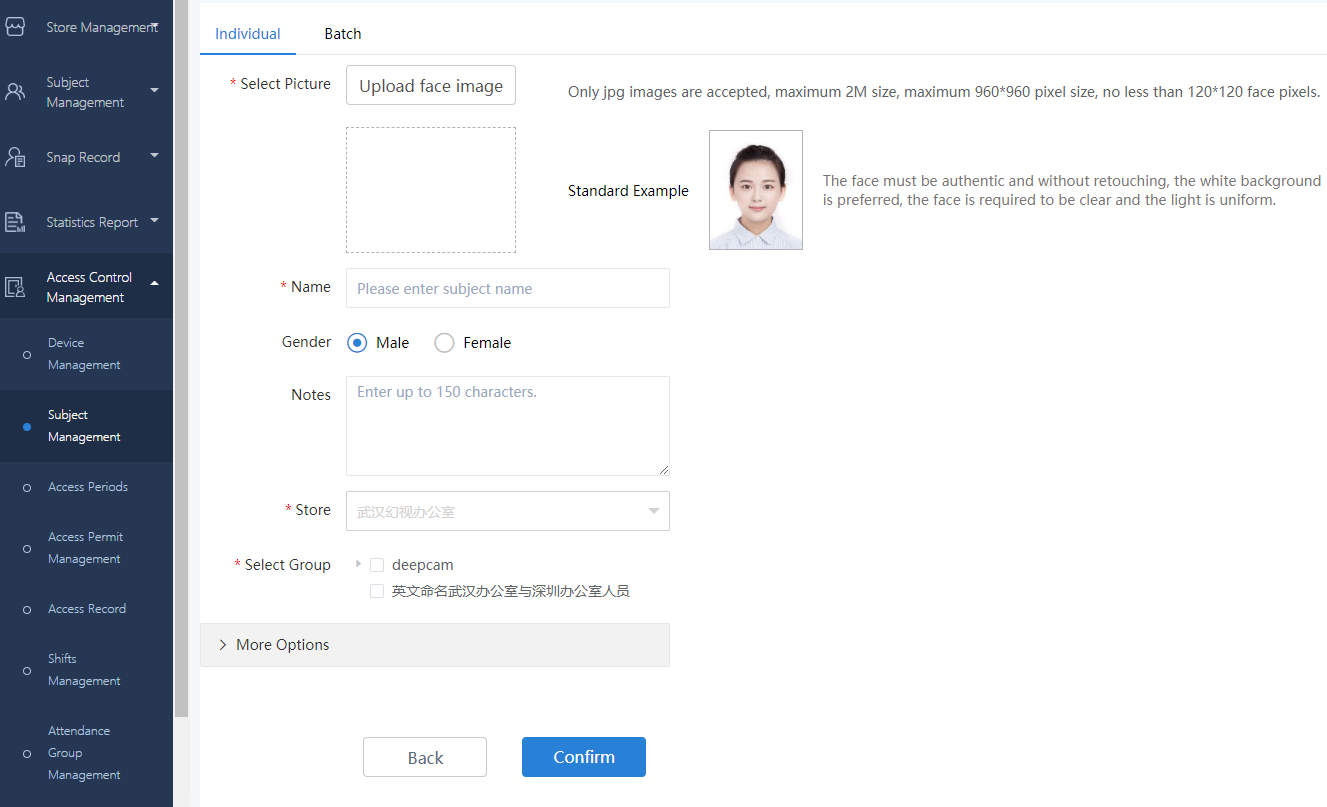Open Access Record in sidebar
1327x807 pixels.
coord(87,609)
